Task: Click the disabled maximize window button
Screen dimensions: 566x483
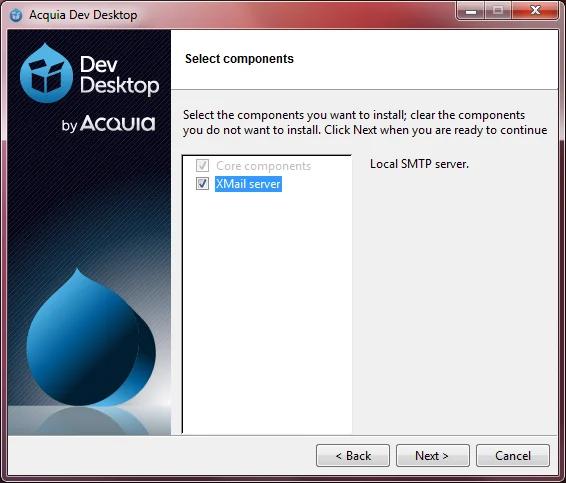Action: click(x=498, y=11)
